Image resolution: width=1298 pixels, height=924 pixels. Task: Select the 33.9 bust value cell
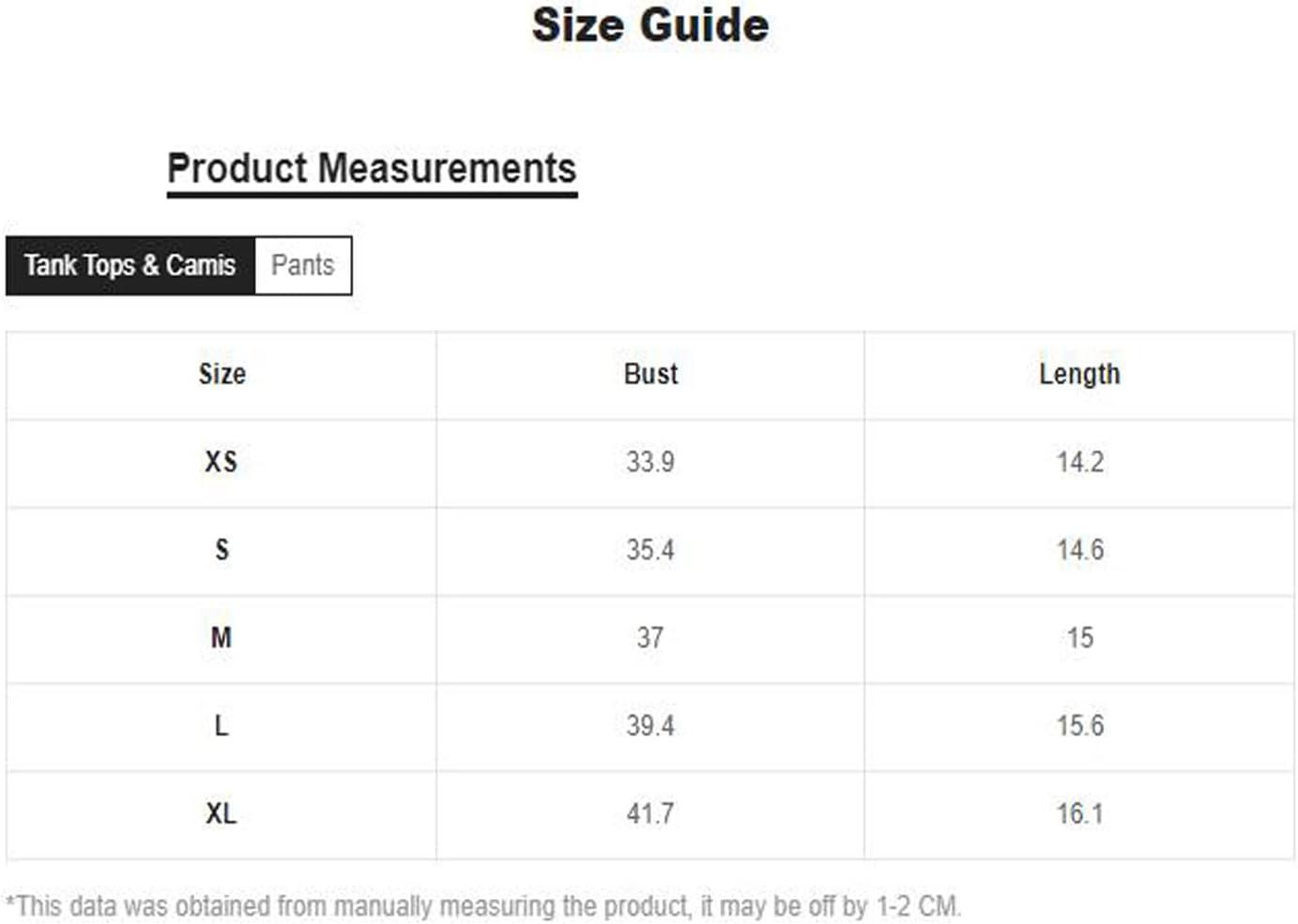coord(650,462)
